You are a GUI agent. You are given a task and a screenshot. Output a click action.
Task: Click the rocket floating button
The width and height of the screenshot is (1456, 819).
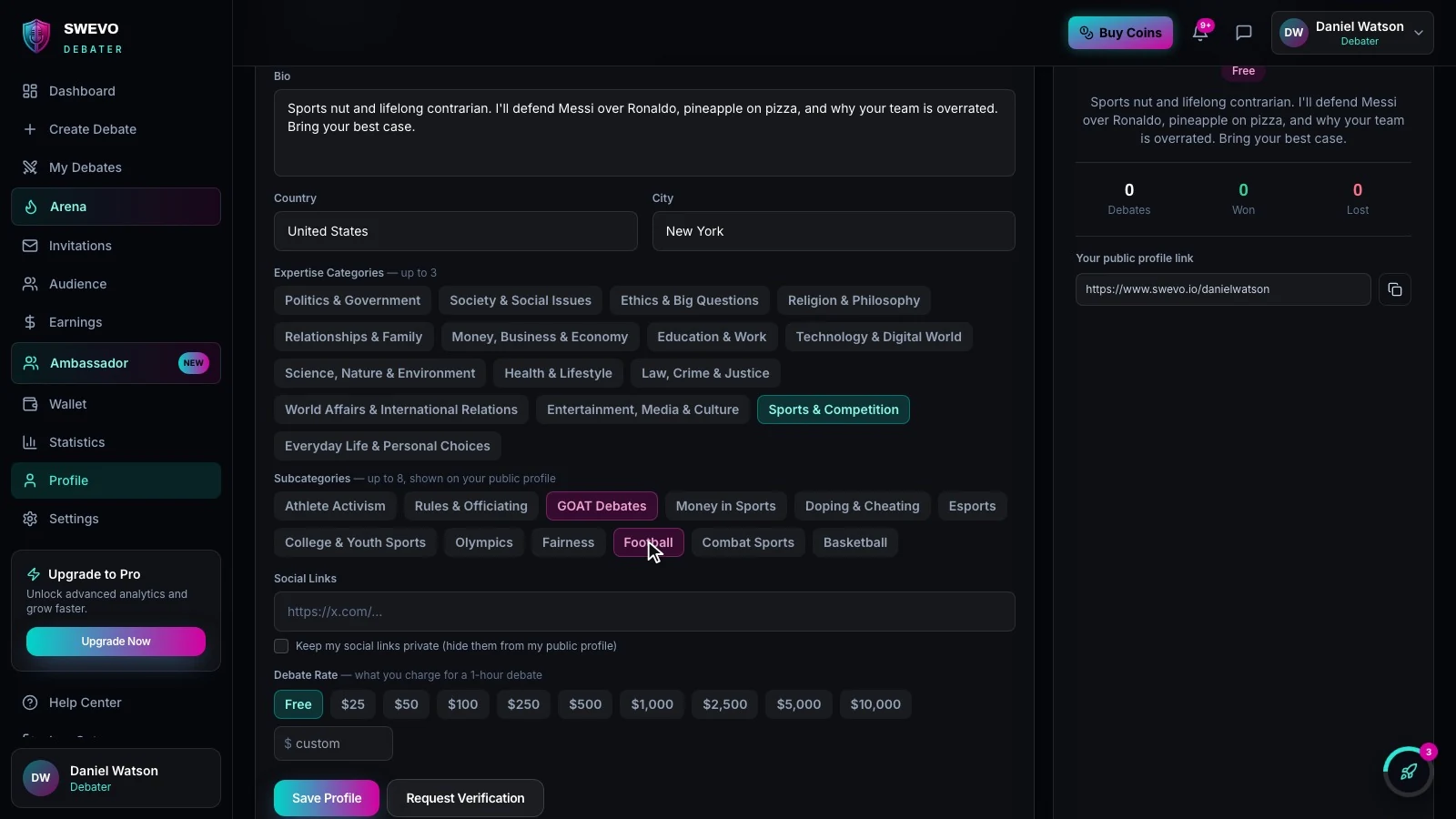tap(1409, 772)
